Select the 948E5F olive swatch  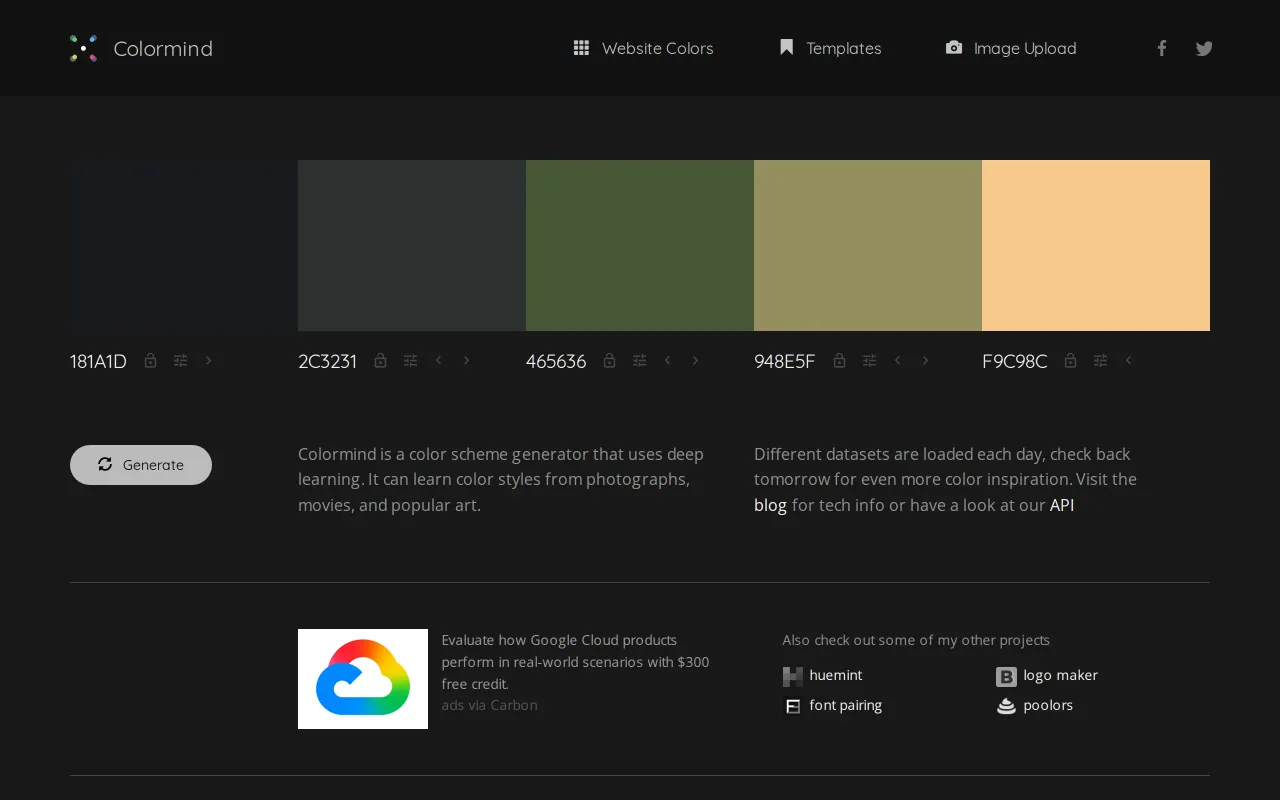tap(868, 245)
